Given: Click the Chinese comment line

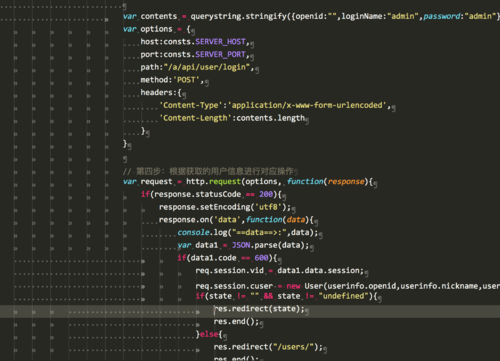Looking at the screenshot, I should pyautogui.click(x=208, y=171).
